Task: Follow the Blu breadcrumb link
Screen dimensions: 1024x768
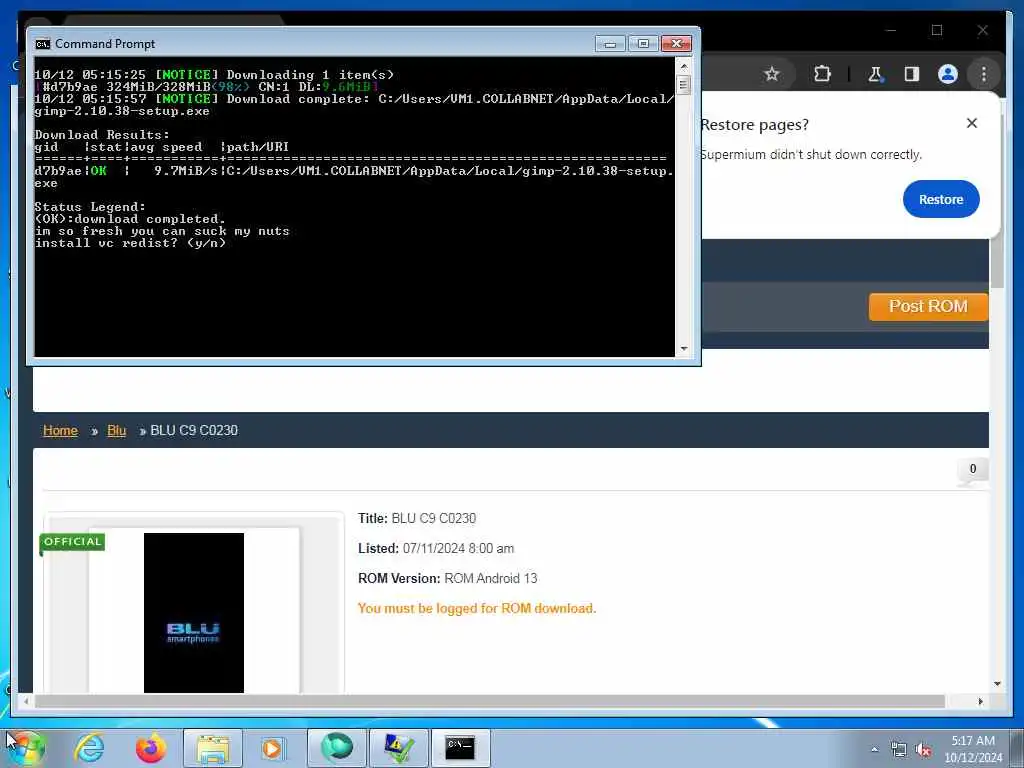Action: (116, 430)
